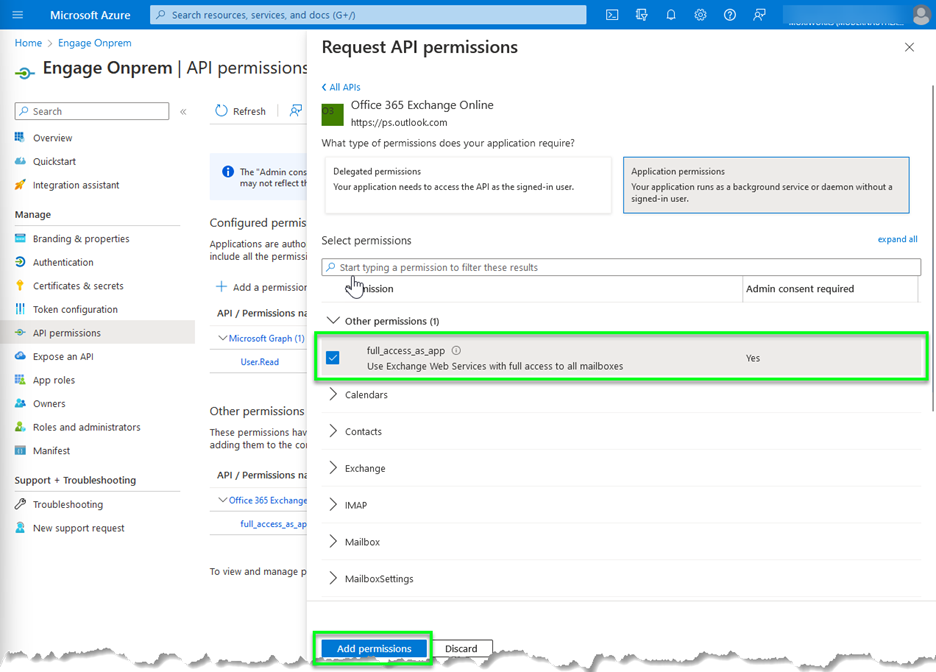Open the settings gear in header

(700, 15)
